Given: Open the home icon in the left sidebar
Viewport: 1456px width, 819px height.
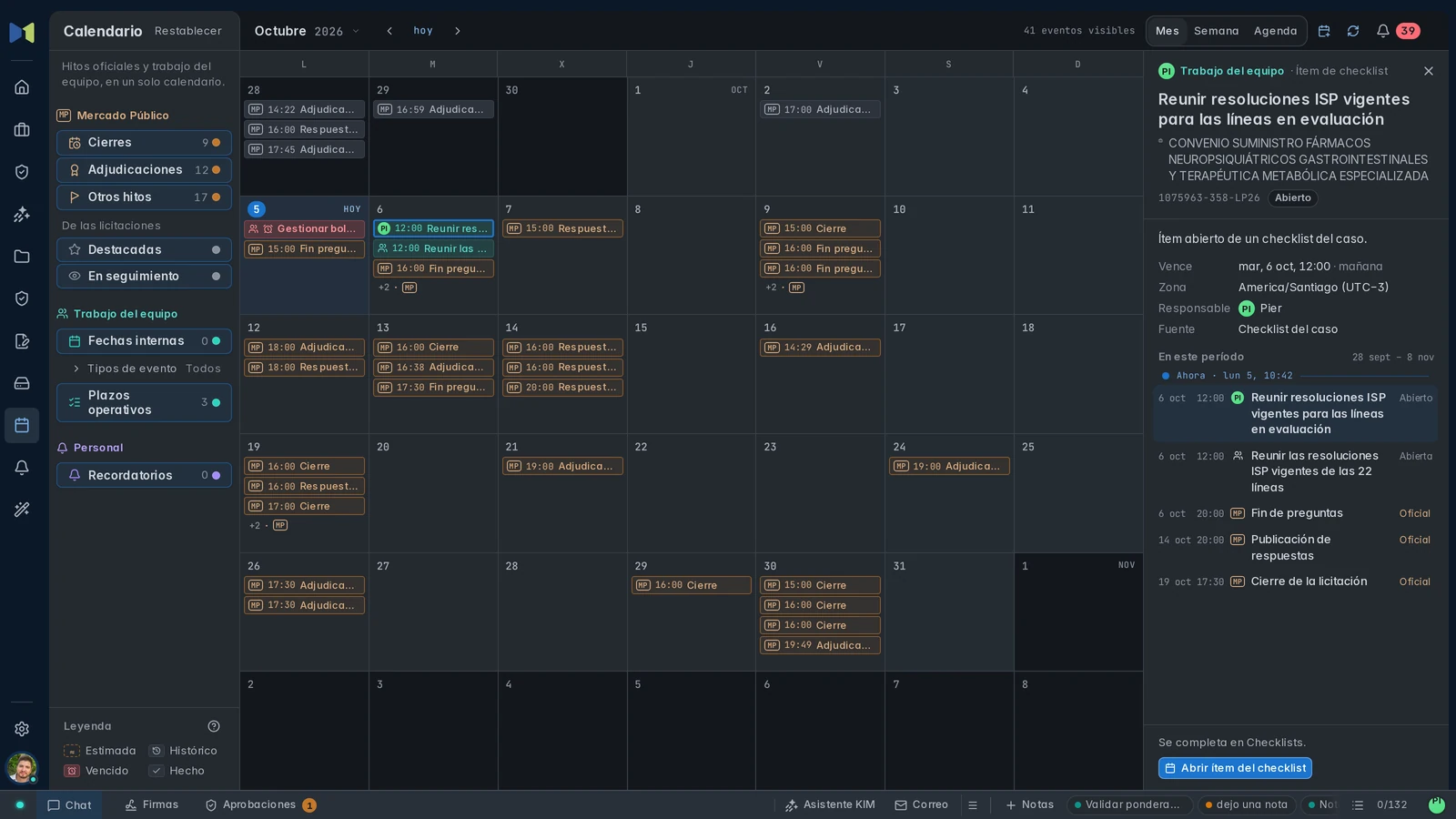Looking at the screenshot, I should tap(22, 87).
